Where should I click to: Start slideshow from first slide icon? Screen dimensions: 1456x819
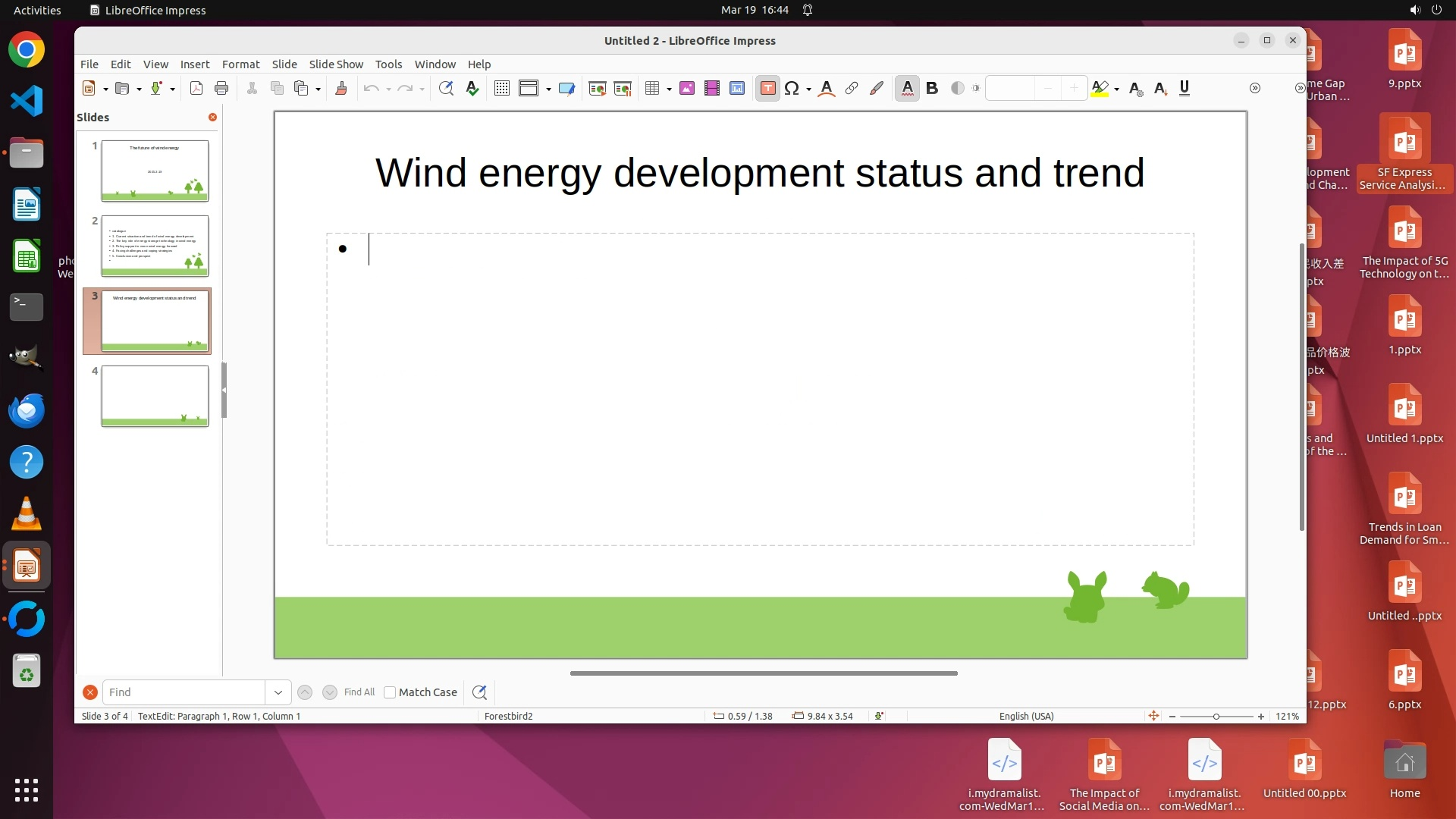click(597, 89)
